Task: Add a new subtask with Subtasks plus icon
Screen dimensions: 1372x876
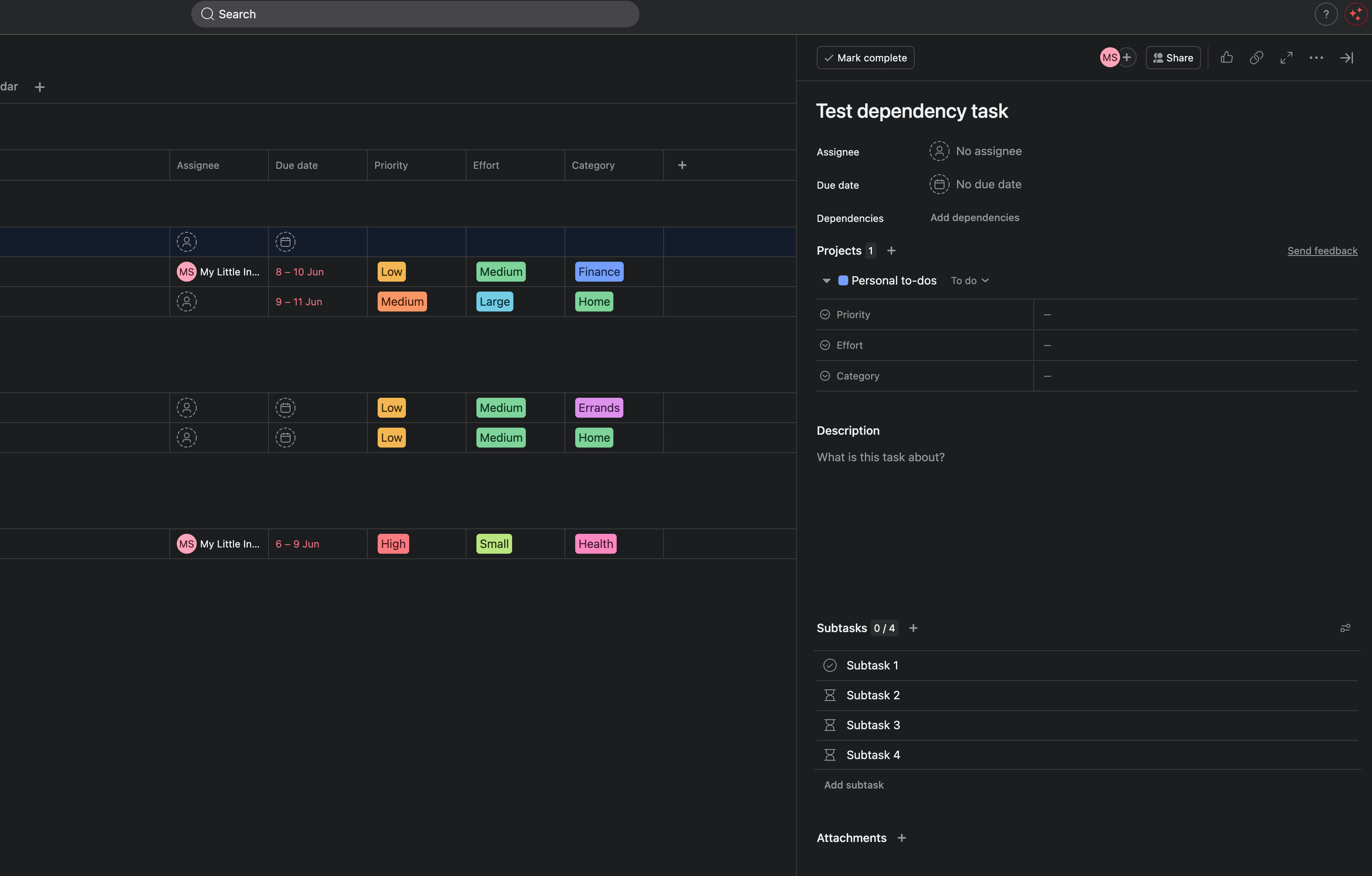Action: coord(913,628)
